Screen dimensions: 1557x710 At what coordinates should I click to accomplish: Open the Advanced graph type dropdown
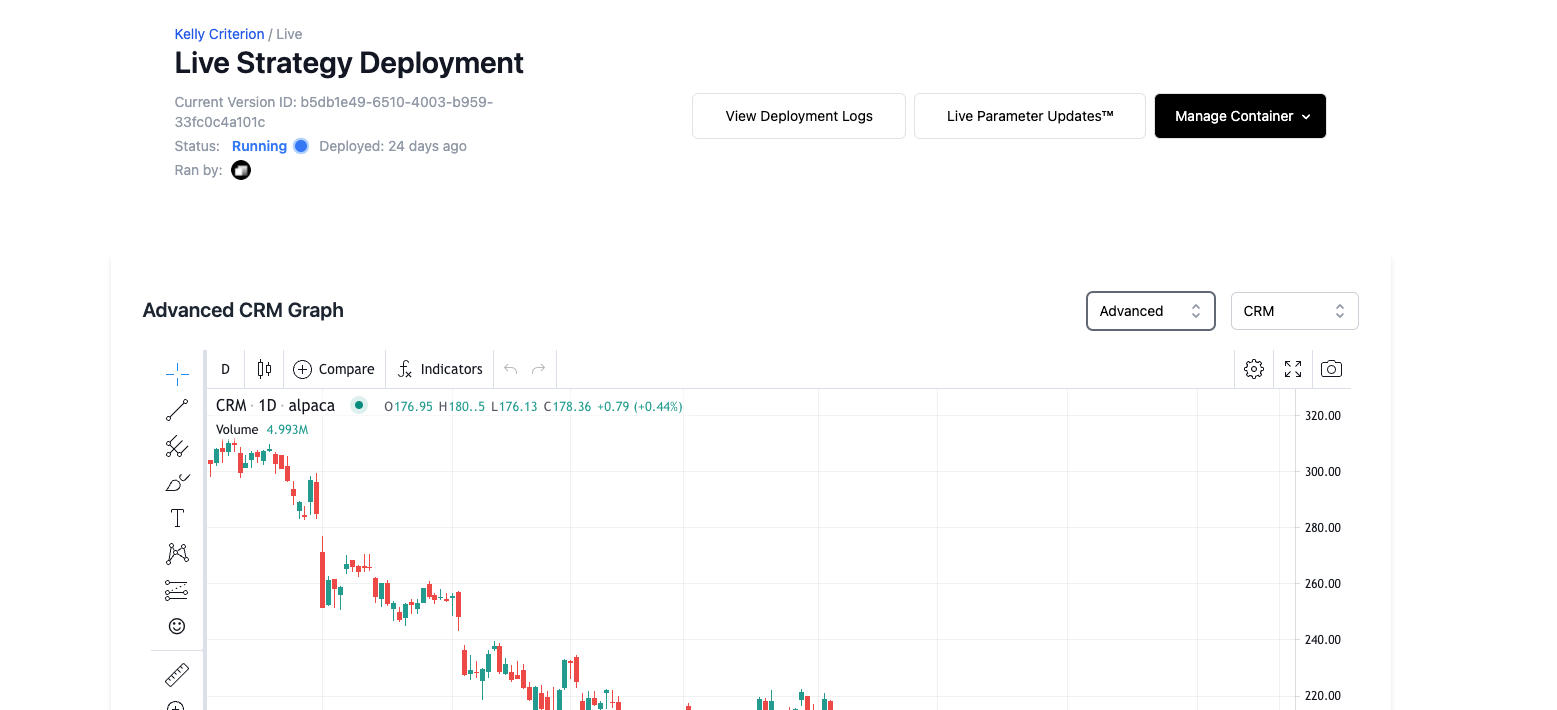[1150, 311]
